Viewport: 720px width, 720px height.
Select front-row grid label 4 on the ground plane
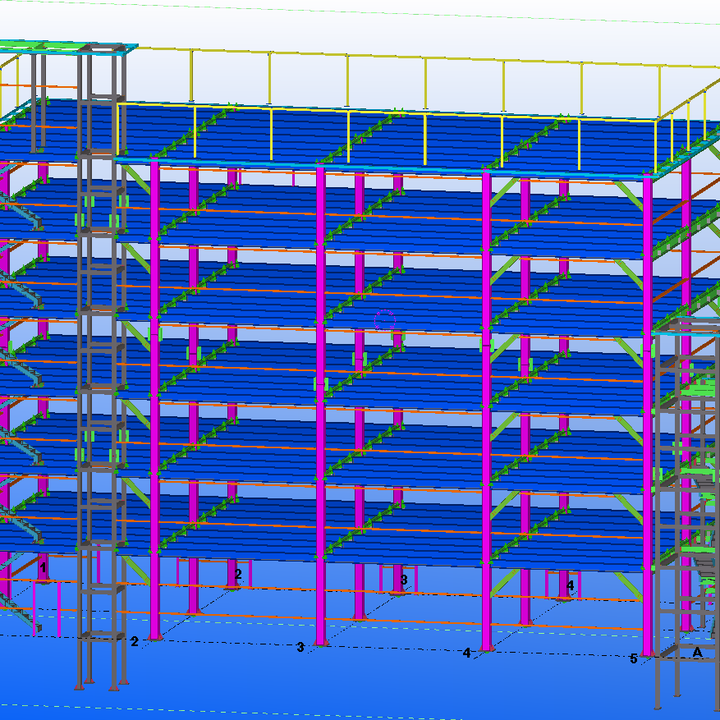(467, 653)
